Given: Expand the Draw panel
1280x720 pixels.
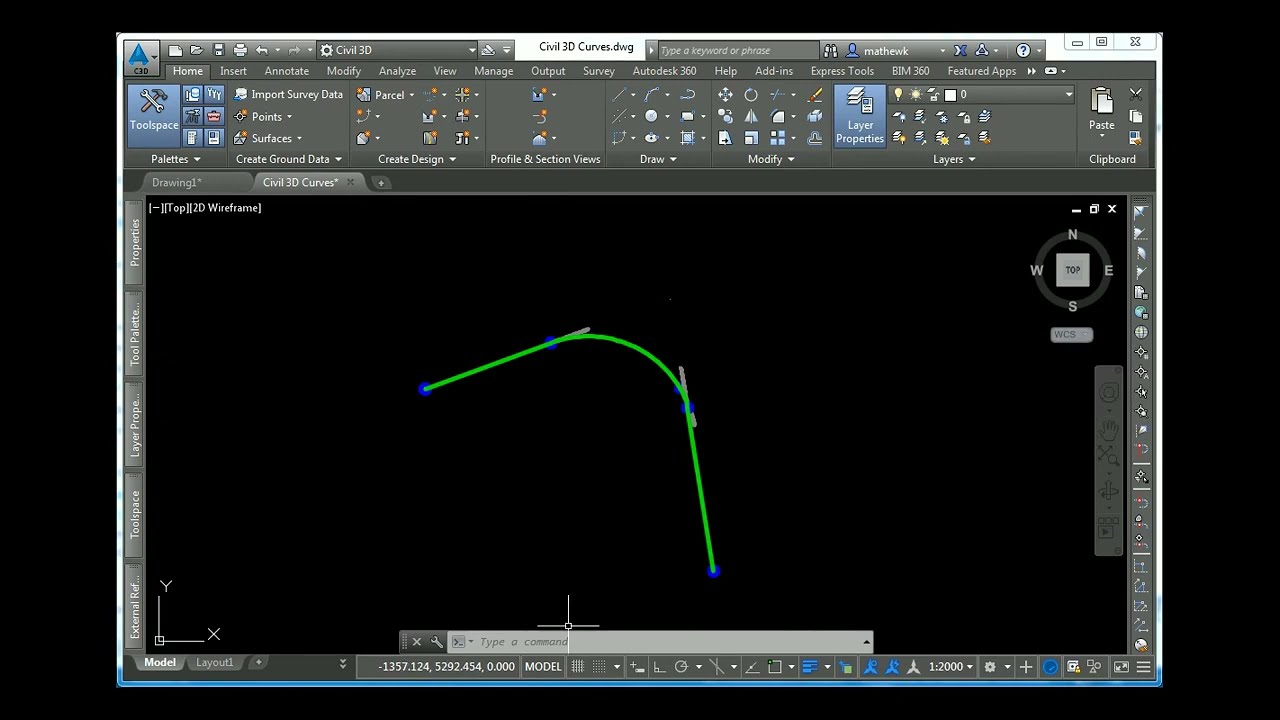Looking at the screenshot, I should (658, 159).
